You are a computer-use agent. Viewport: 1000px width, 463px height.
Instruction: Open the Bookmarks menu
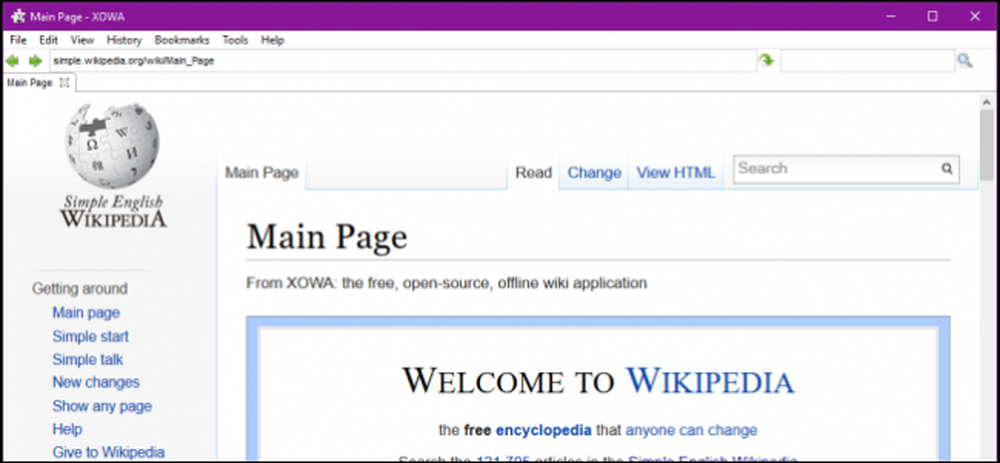(x=182, y=40)
